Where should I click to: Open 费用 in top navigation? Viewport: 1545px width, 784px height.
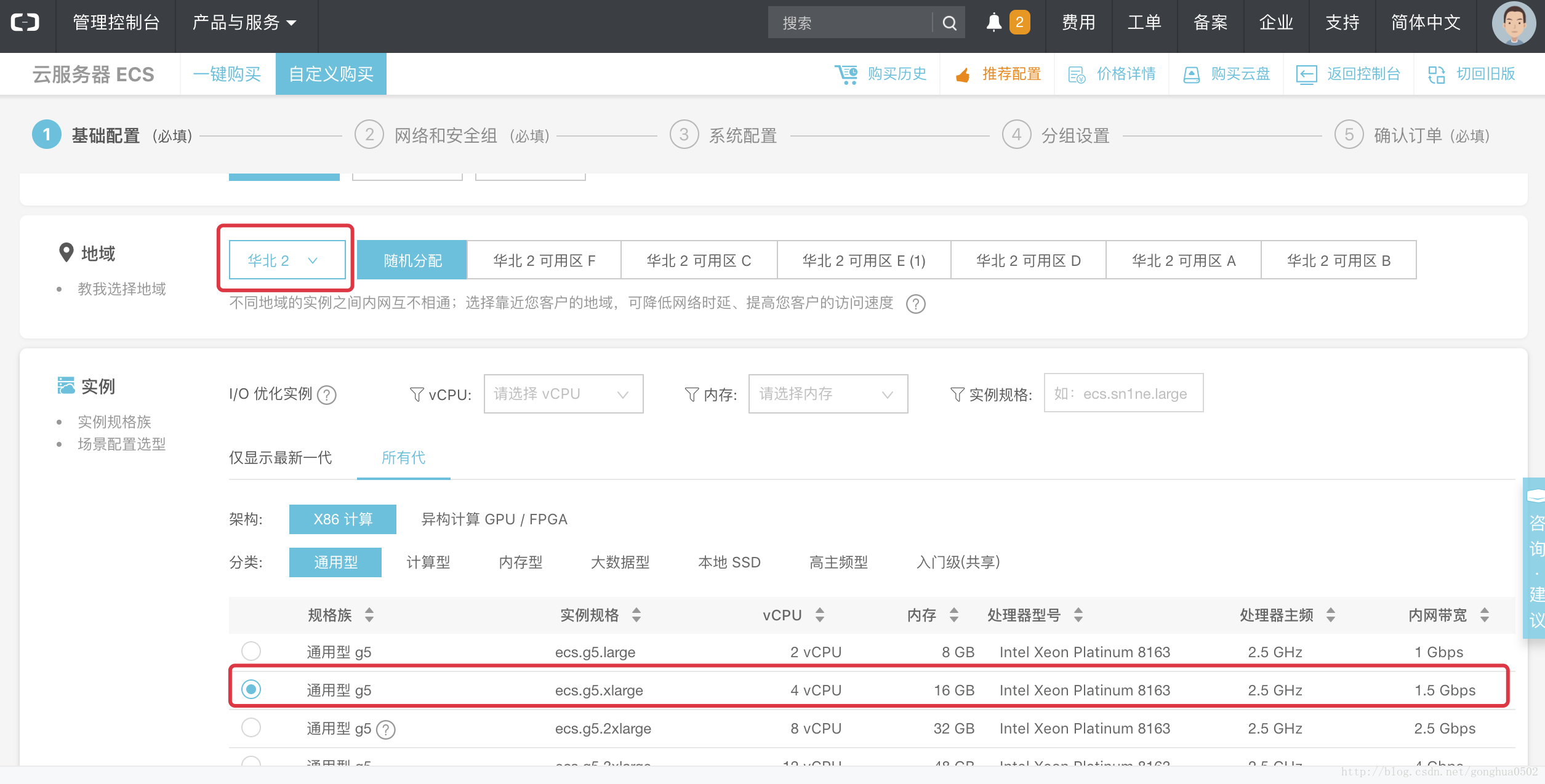point(1078,23)
